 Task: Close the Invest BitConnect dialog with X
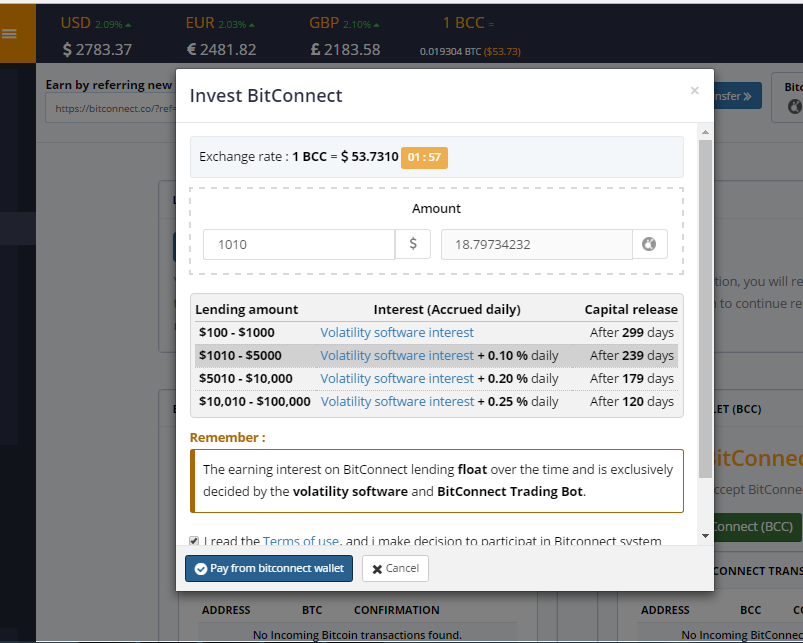pyautogui.click(x=694, y=91)
